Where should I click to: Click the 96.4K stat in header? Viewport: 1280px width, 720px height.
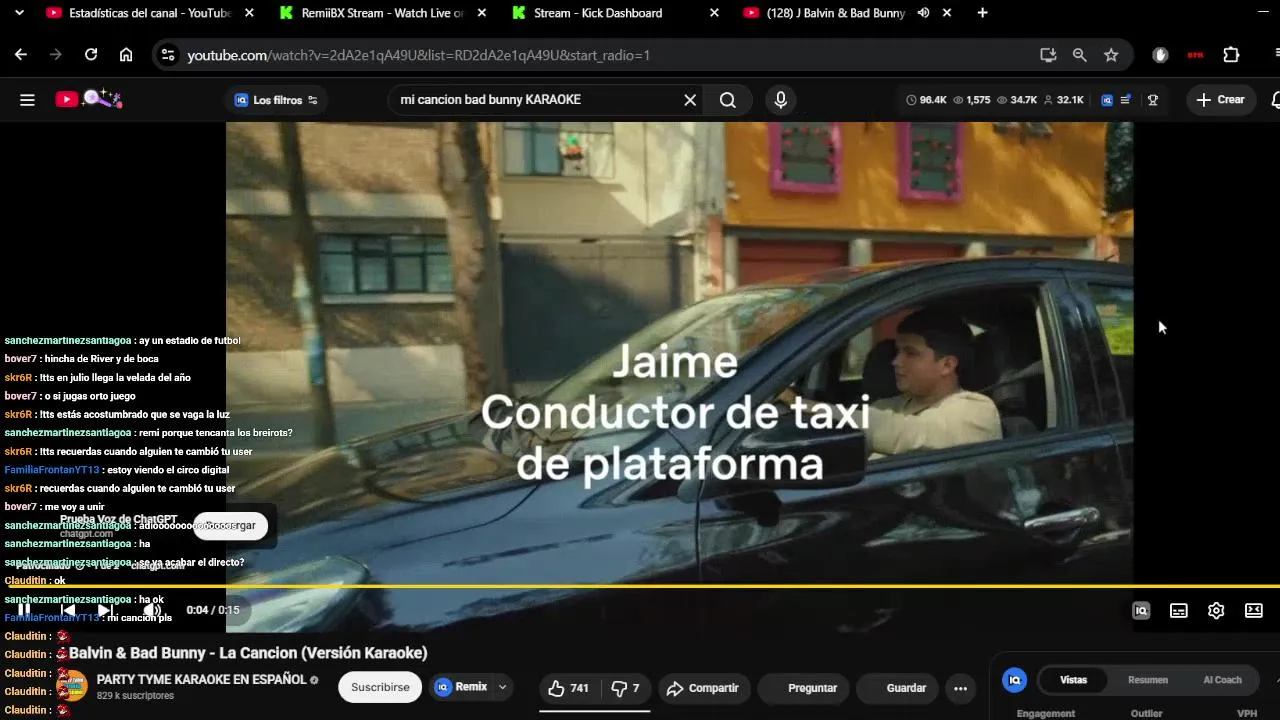point(926,100)
